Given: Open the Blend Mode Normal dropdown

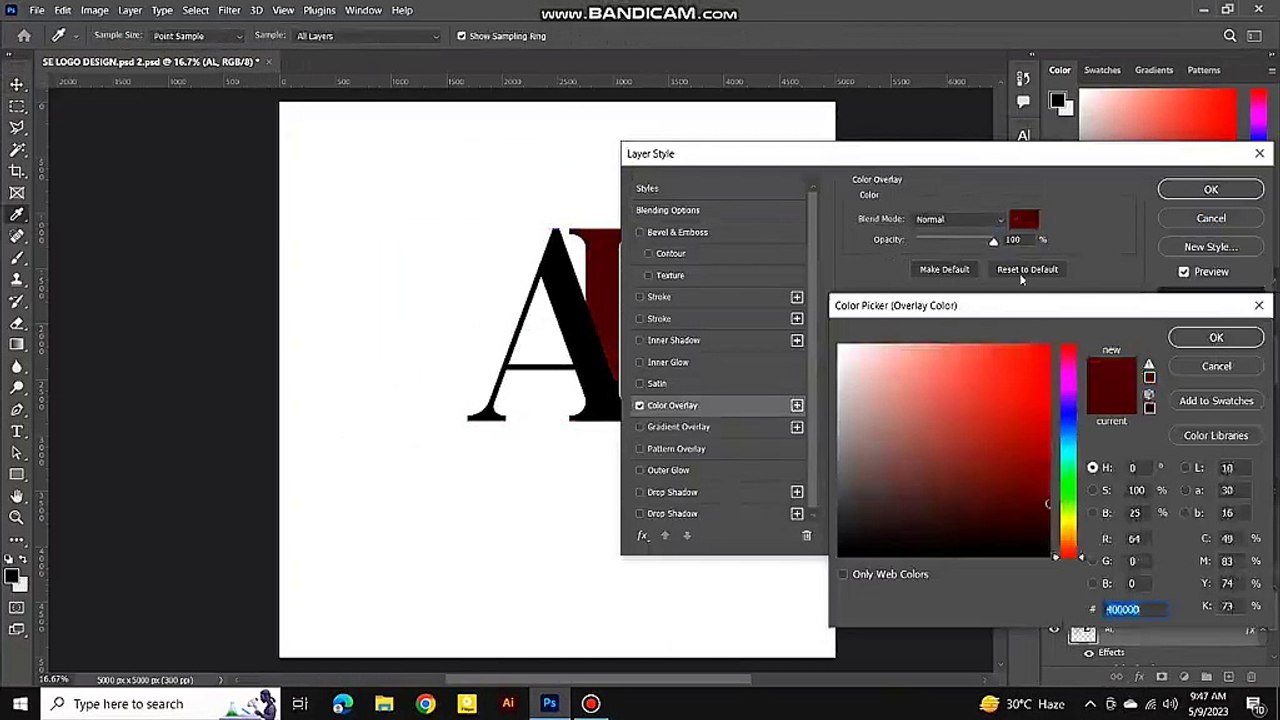Looking at the screenshot, I should 959,219.
